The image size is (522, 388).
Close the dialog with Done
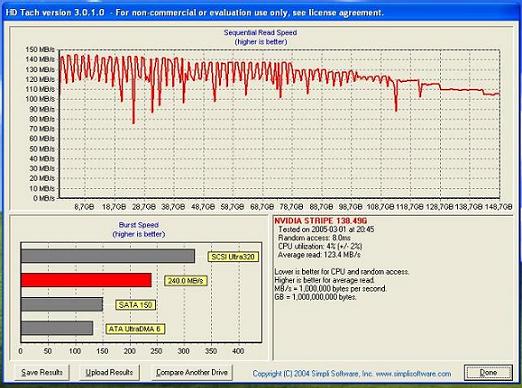(x=488, y=372)
